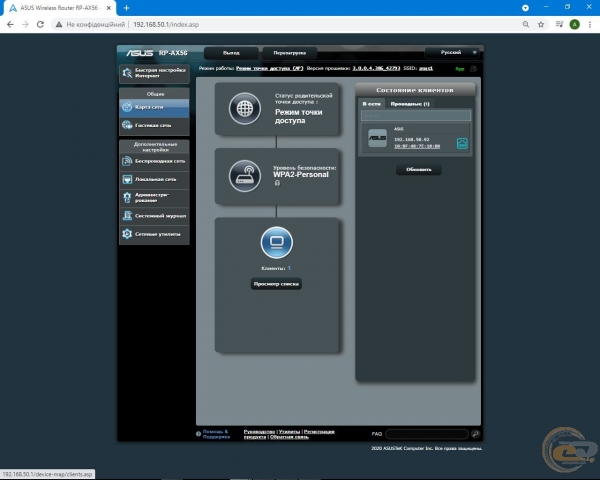Click browser forward arrow
The width and height of the screenshot is (600, 480).
[25, 24]
